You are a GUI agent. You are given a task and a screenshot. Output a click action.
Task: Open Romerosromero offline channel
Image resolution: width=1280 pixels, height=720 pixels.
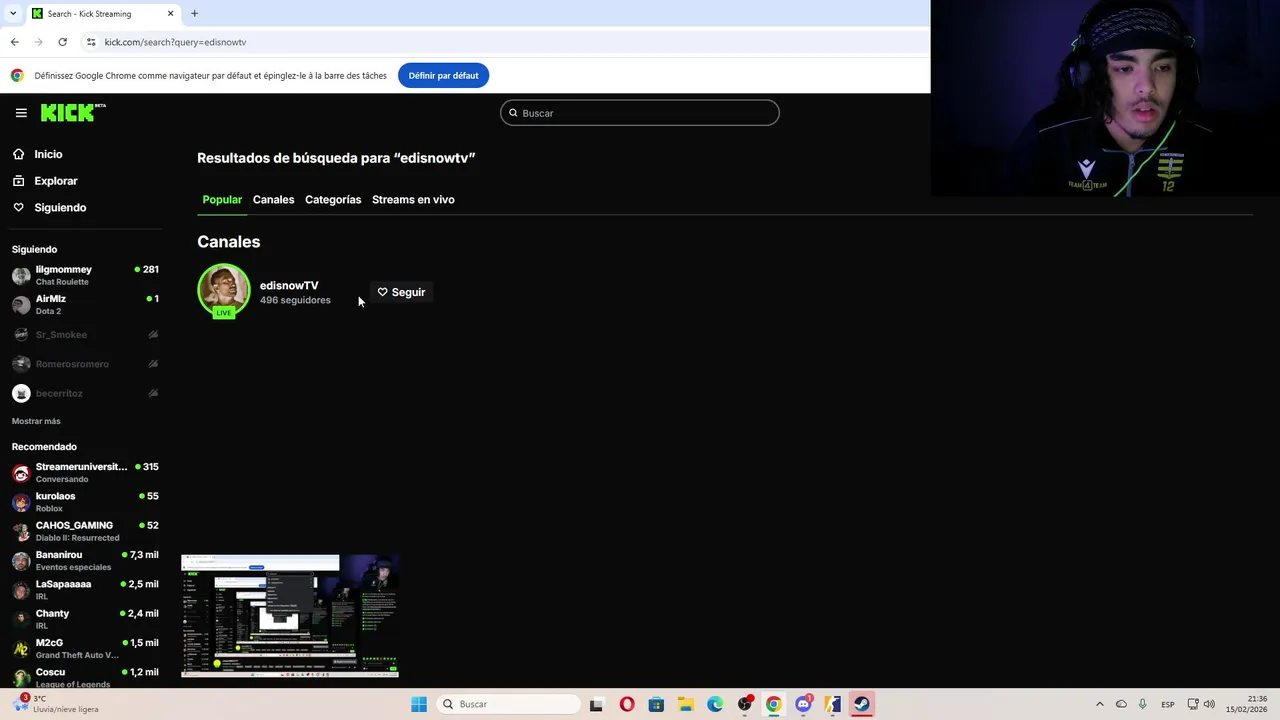point(85,364)
